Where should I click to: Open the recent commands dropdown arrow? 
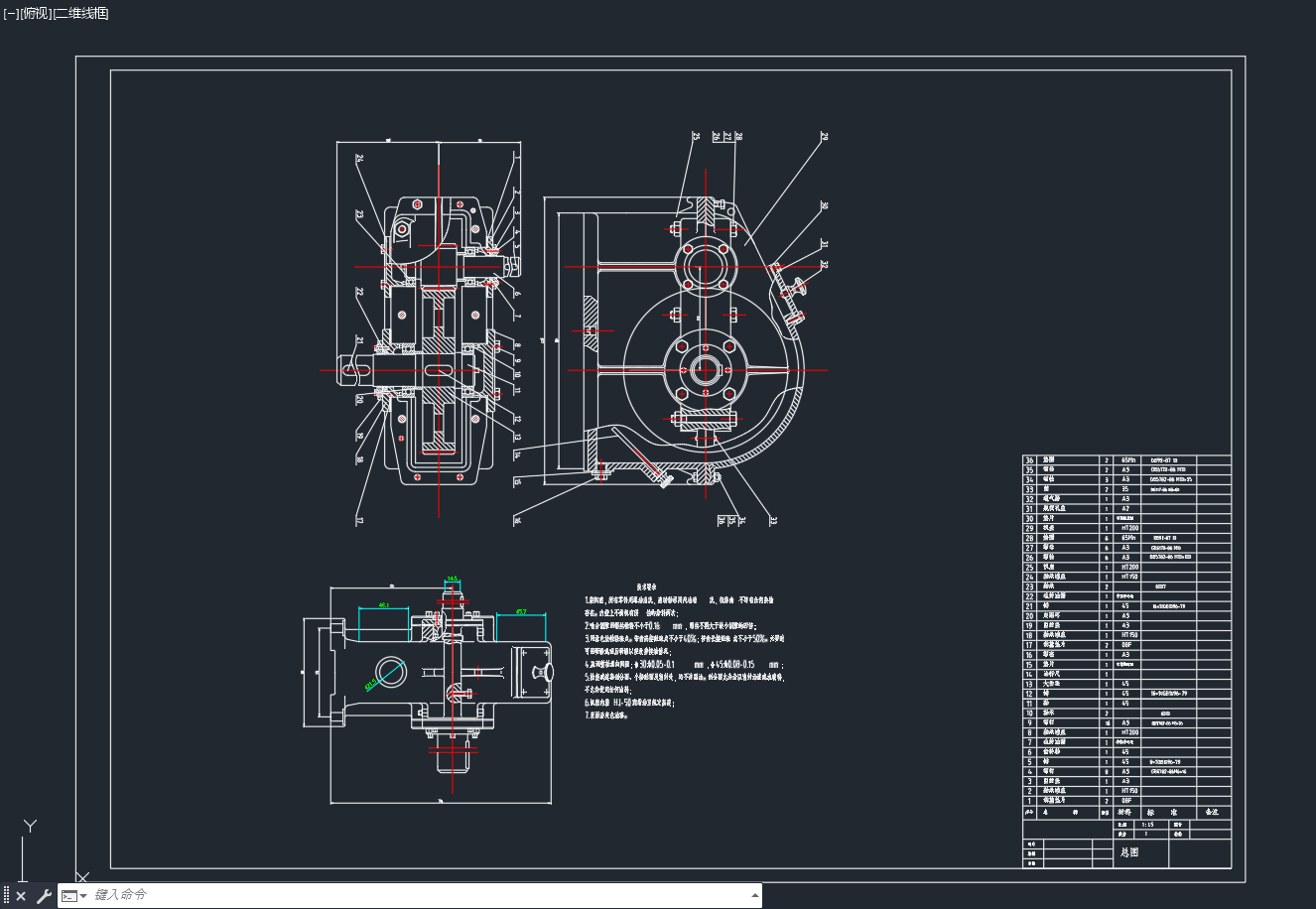coord(83,896)
